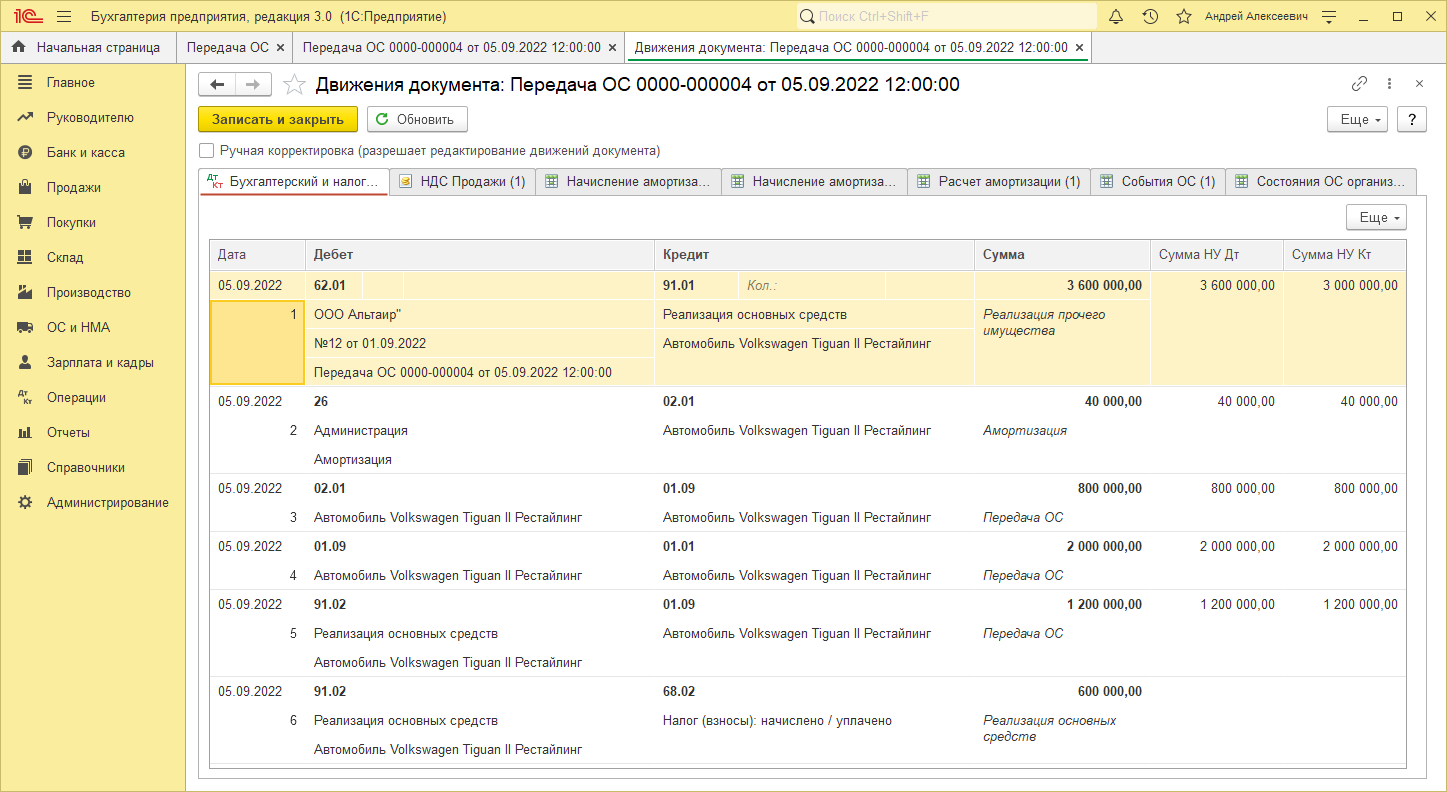This screenshot has width=1447, height=792.
Task: Click the Руководителю chart icon
Action: (26, 117)
